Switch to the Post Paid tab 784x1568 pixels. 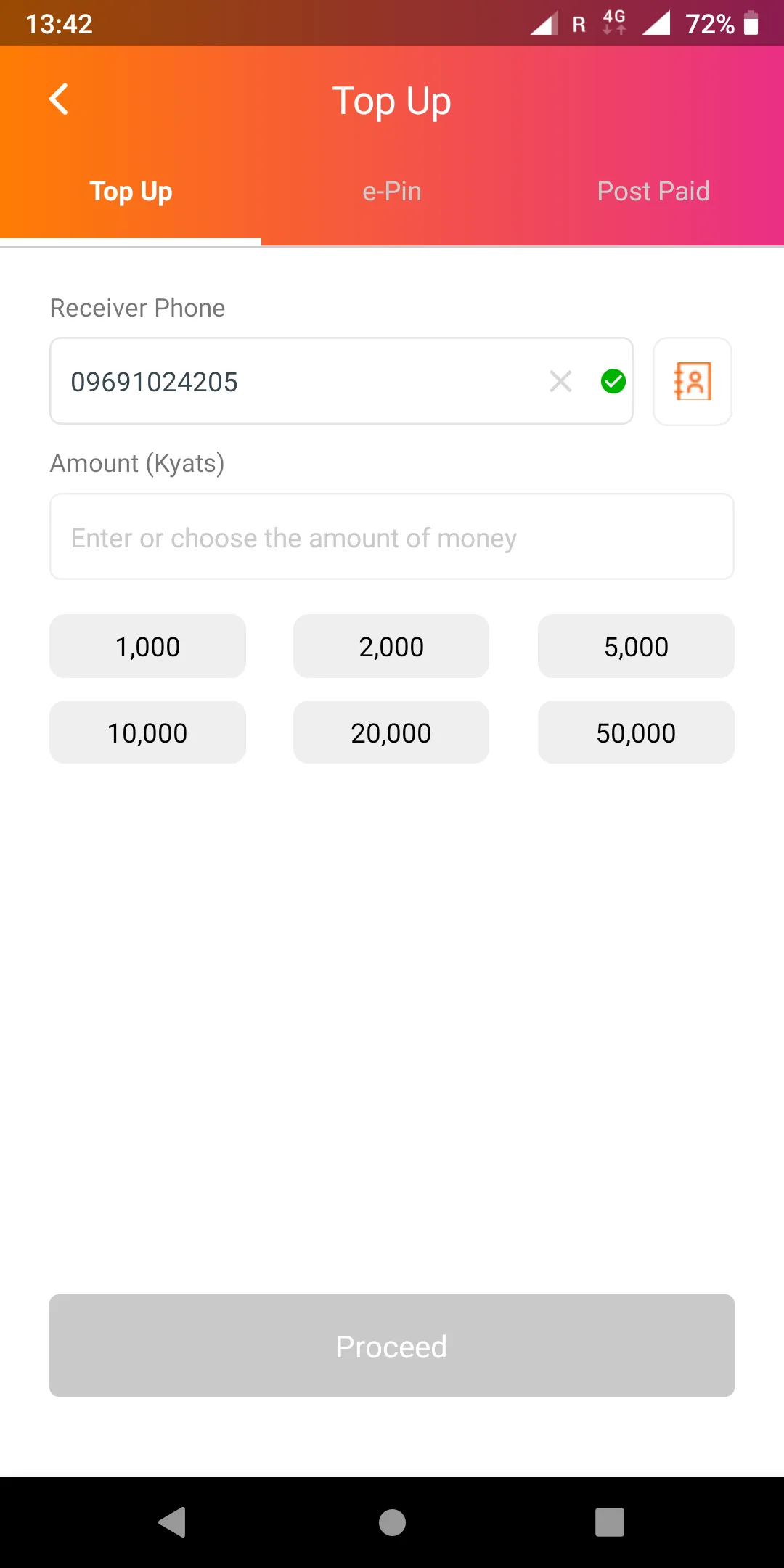[x=653, y=191]
